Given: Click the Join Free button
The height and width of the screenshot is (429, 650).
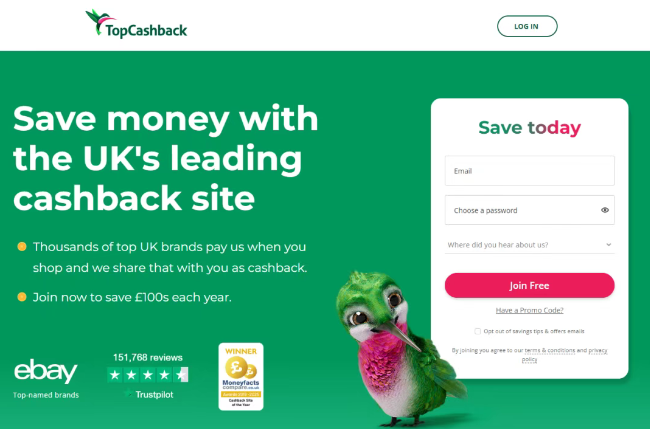Looking at the screenshot, I should pyautogui.click(x=529, y=285).
